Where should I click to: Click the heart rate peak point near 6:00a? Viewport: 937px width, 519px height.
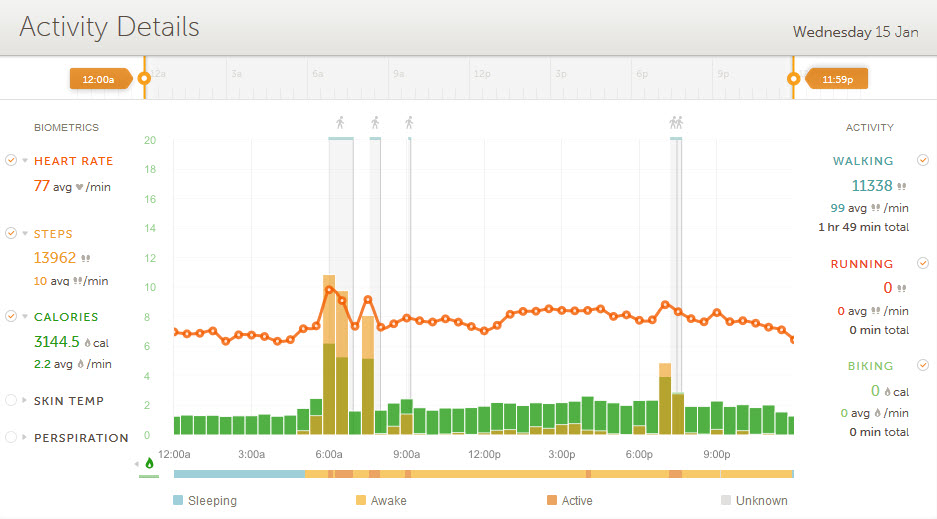pos(329,290)
